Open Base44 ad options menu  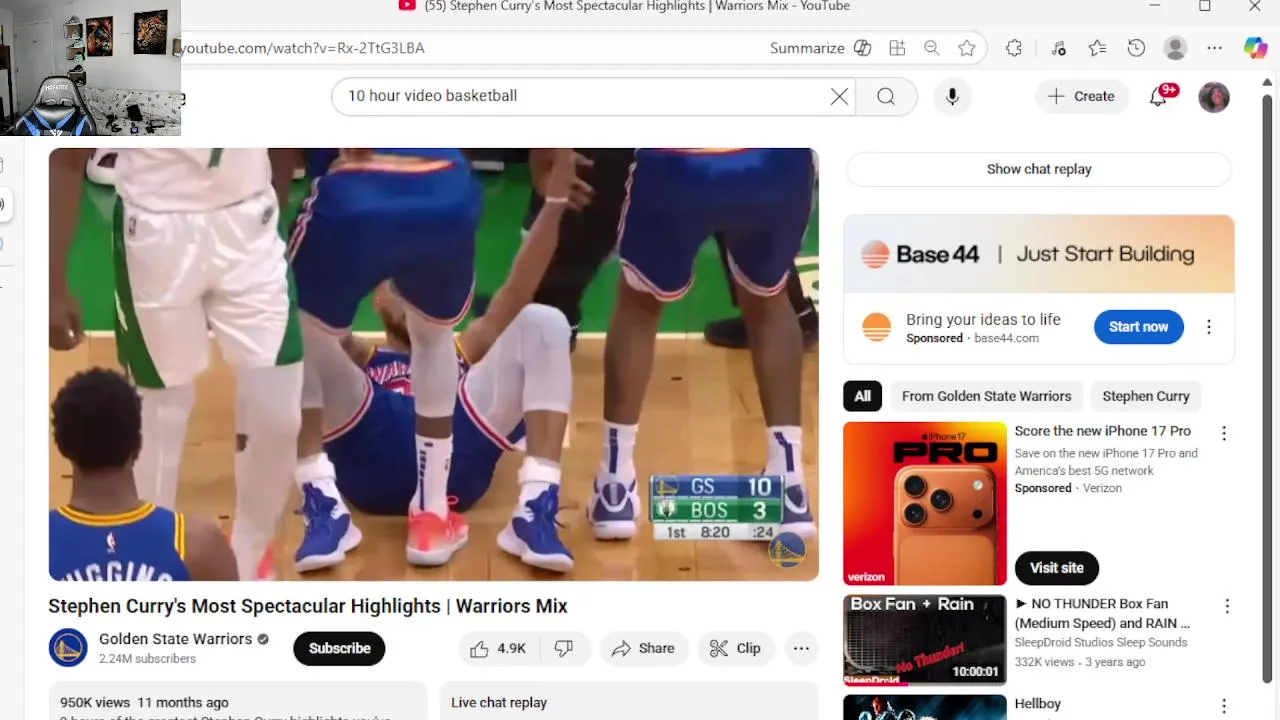pos(1209,327)
